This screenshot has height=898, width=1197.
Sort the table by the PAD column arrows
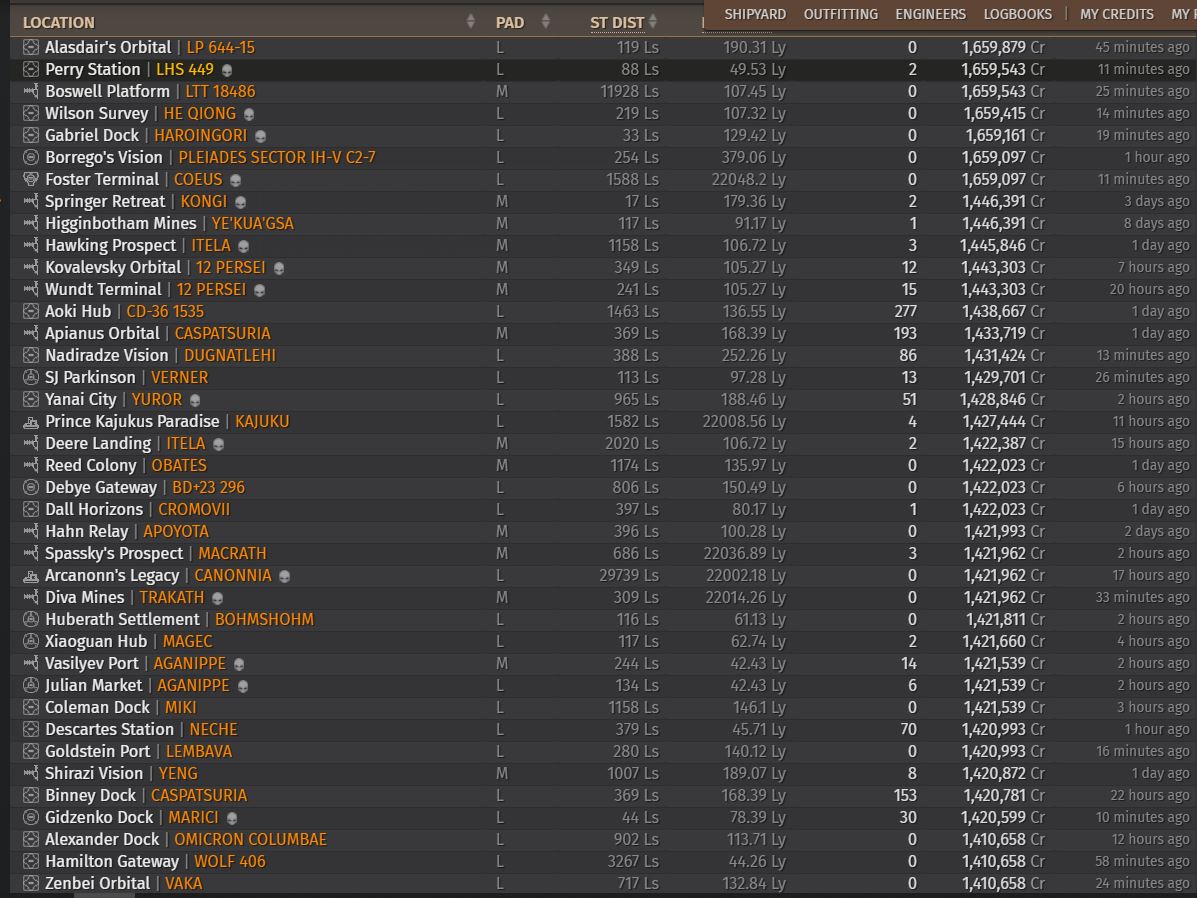pyautogui.click(x=545, y=21)
